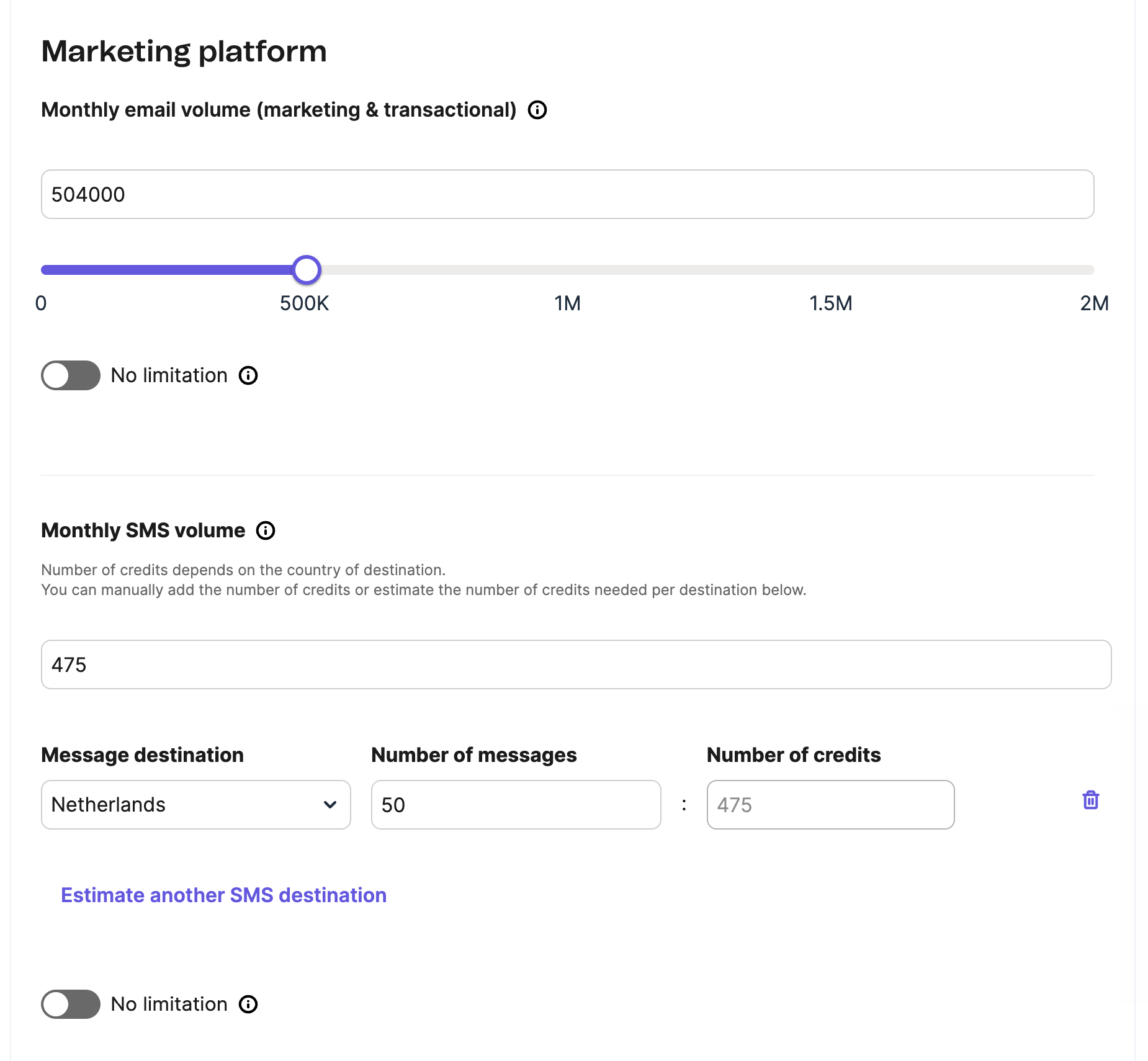Open the Netherlands message destination dropdown
The image size is (1148, 1061).
[195, 805]
